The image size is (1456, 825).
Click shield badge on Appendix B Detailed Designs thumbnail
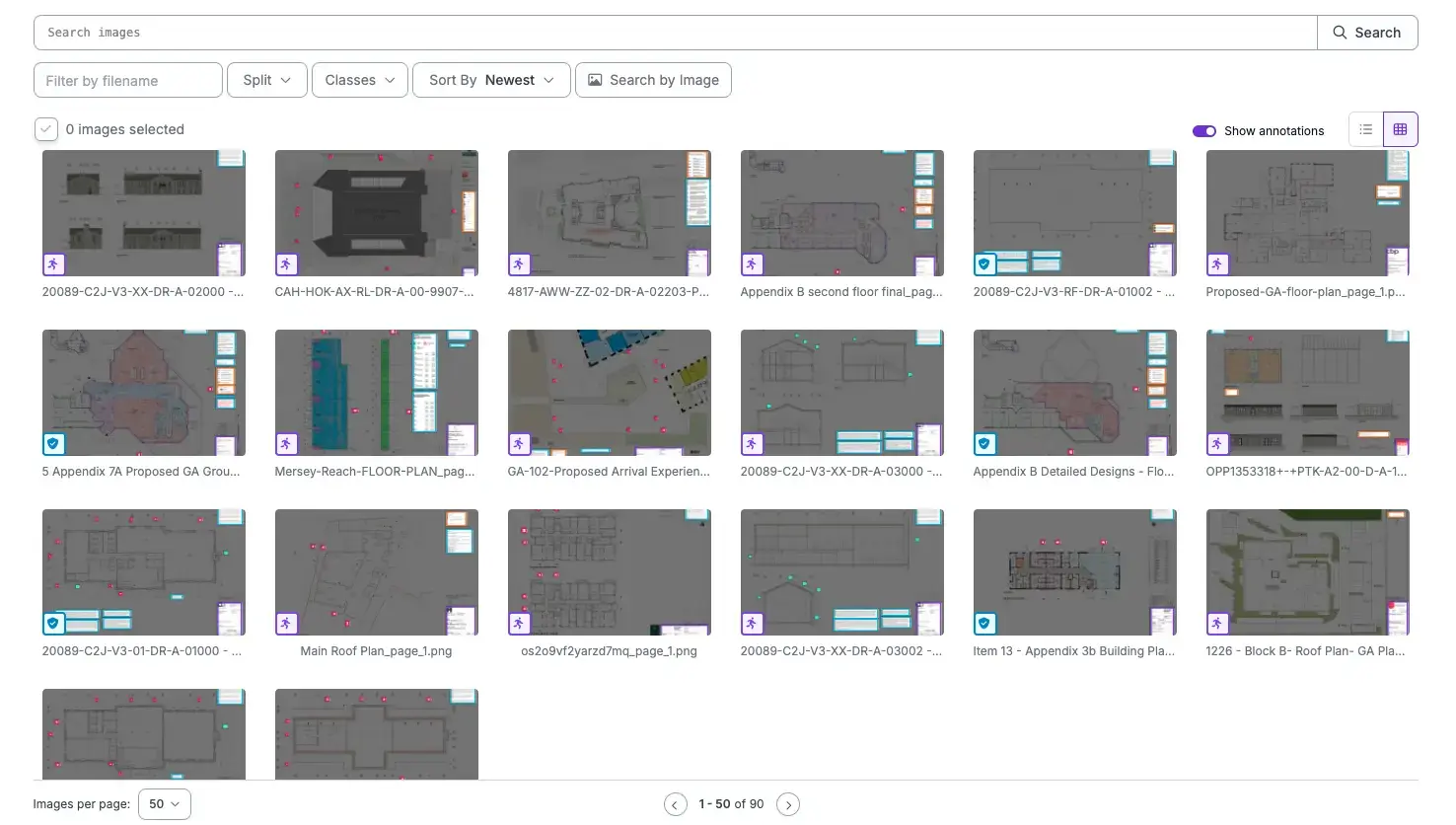pos(985,444)
